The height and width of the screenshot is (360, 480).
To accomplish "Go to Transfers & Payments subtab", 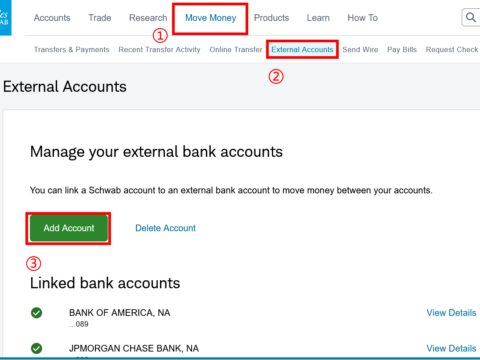I will pos(72,50).
